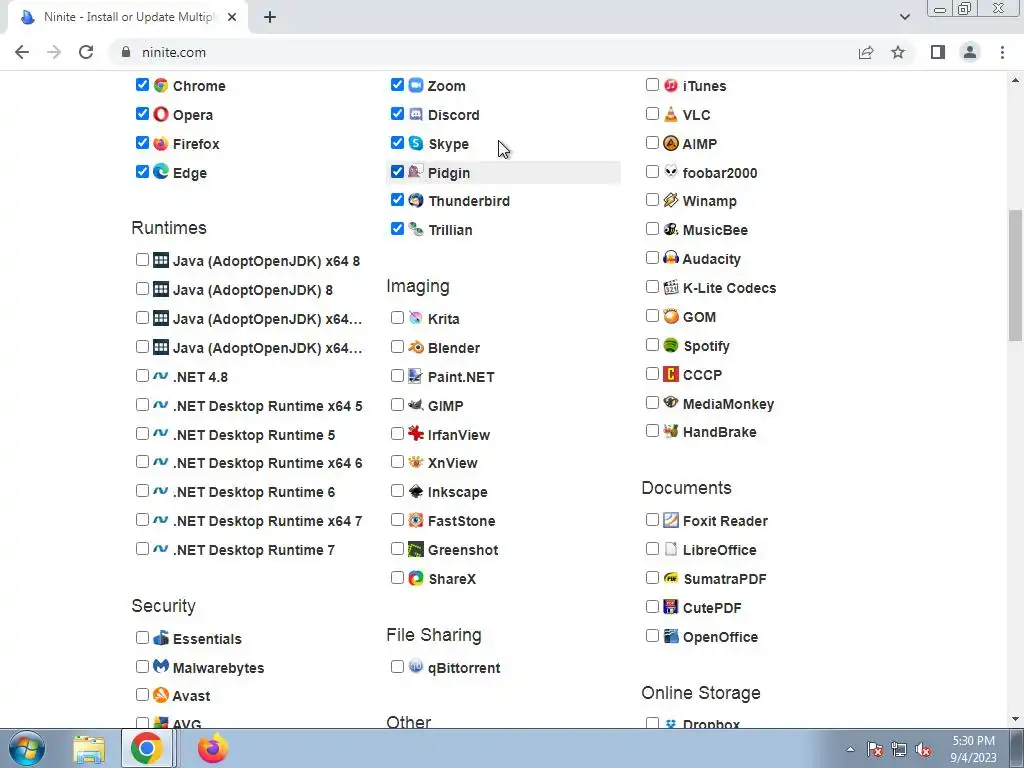
Task: Click the Zoom camera icon
Action: pos(416,85)
